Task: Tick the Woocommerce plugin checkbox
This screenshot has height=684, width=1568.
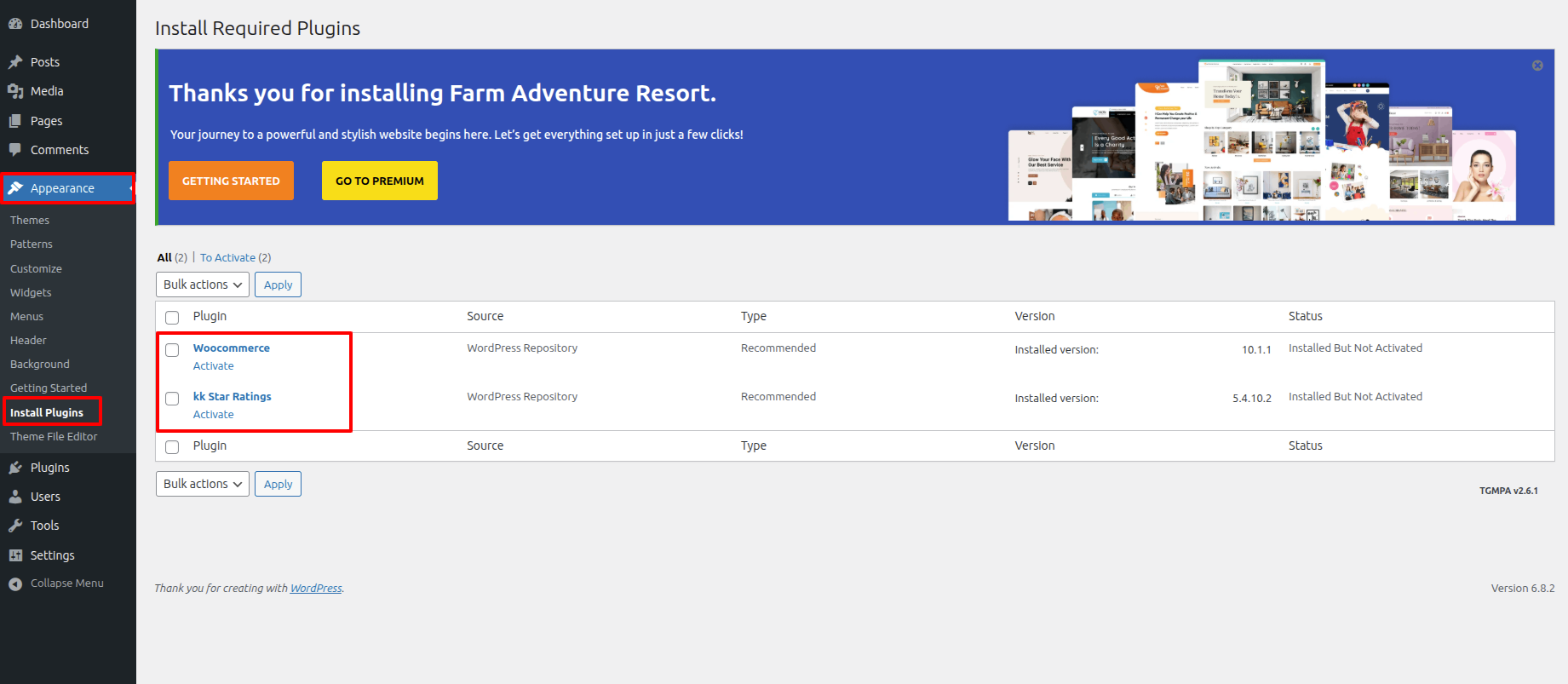Action: pos(172,350)
